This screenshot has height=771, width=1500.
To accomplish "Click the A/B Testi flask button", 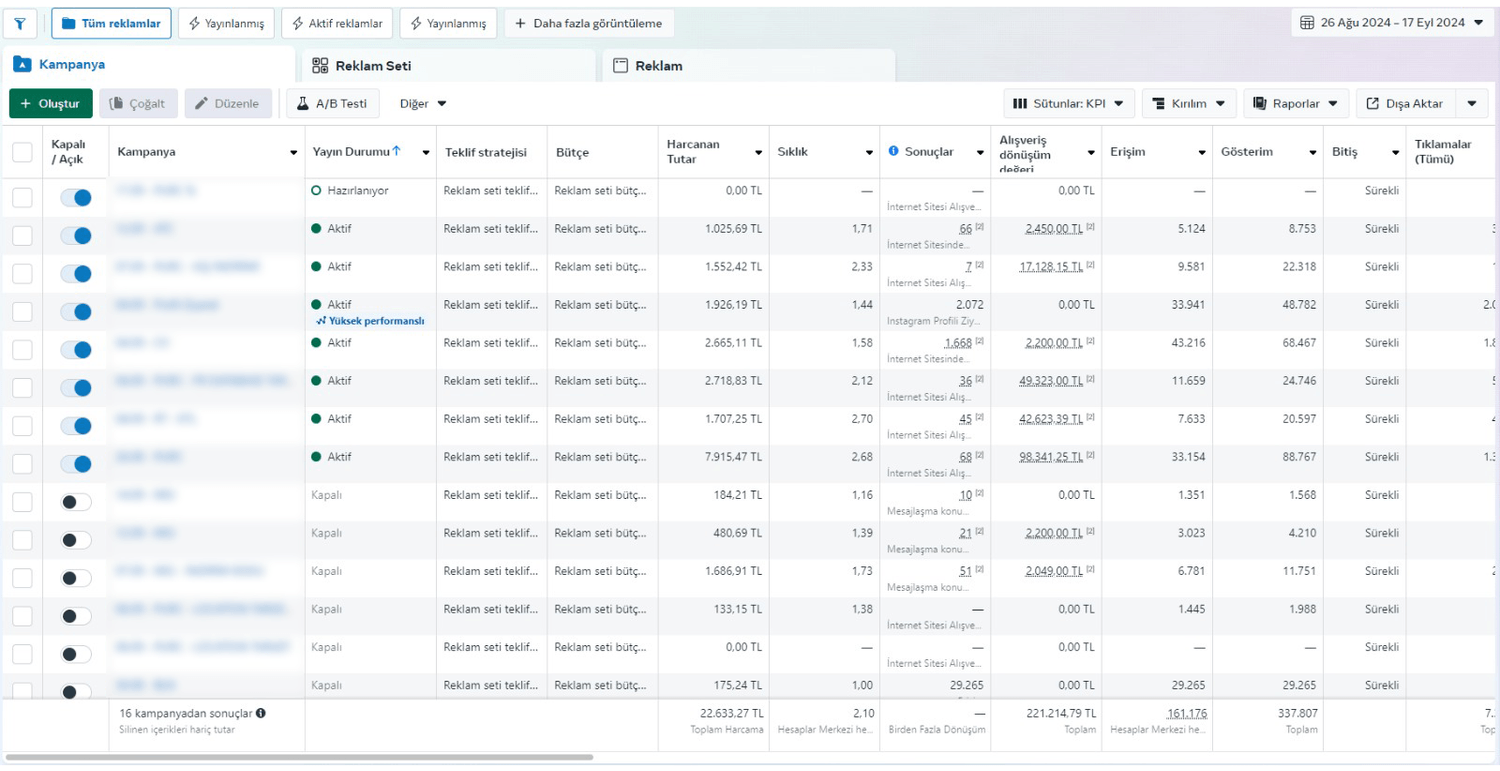I will click(333, 104).
